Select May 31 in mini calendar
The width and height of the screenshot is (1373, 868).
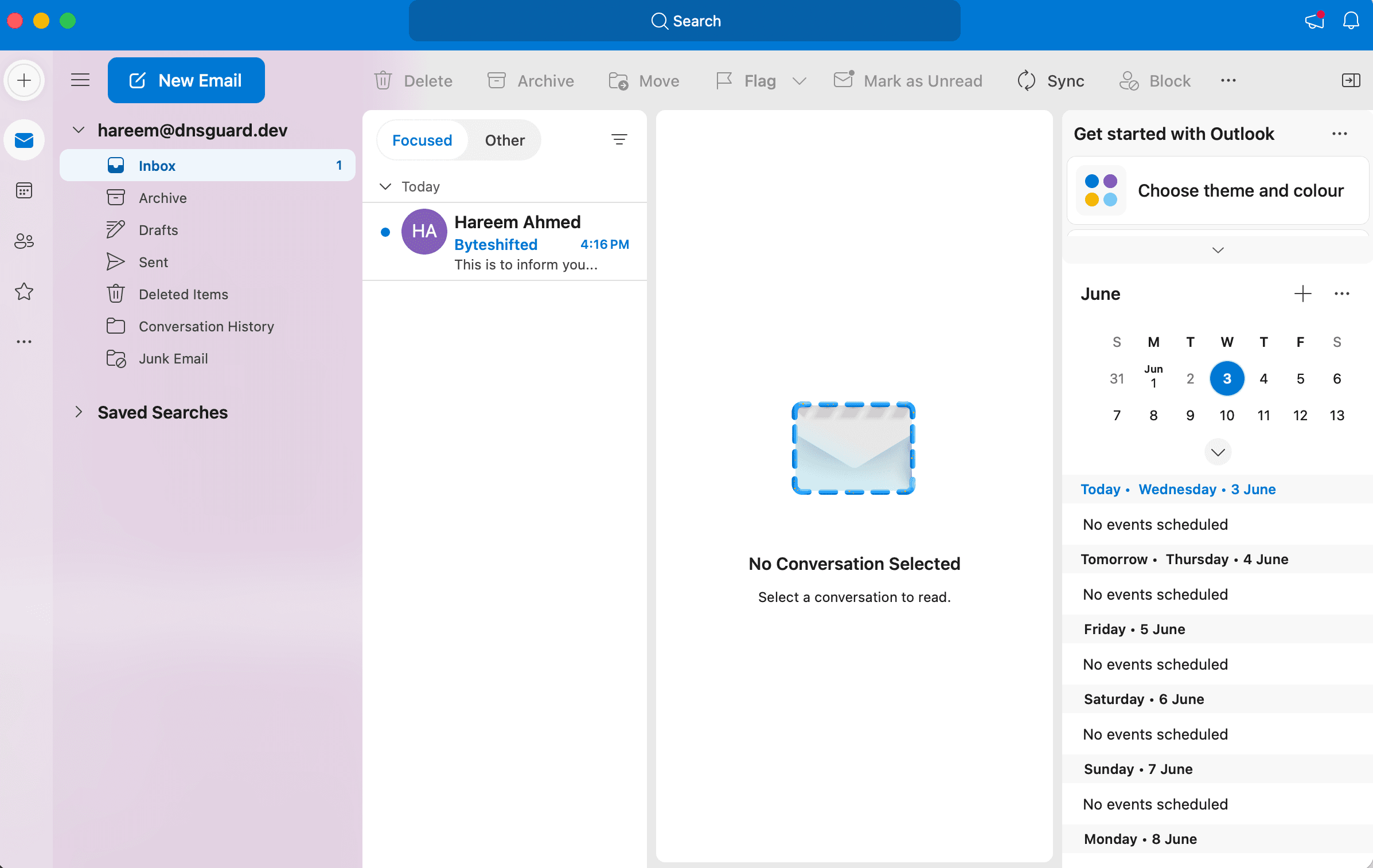click(x=1117, y=378)
